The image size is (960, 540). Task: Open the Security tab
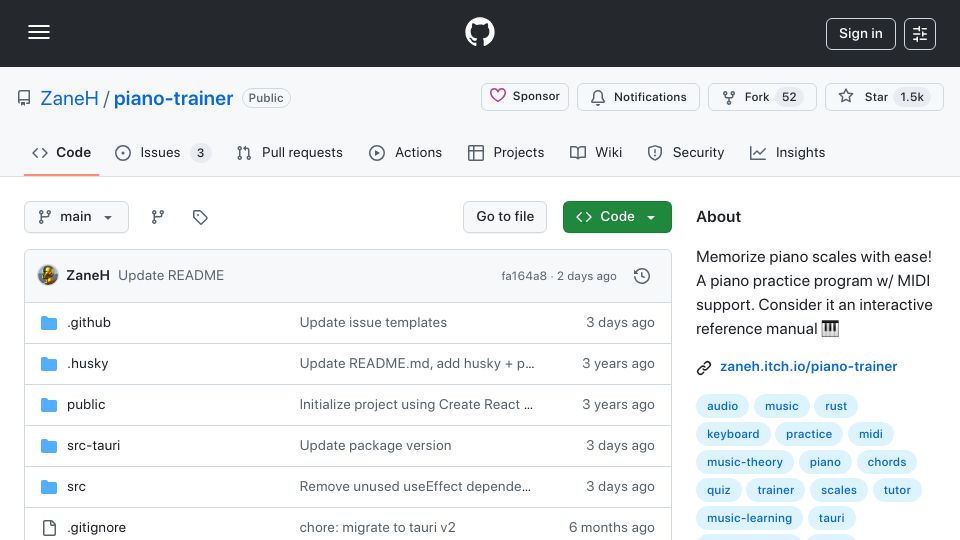[686, 152]
